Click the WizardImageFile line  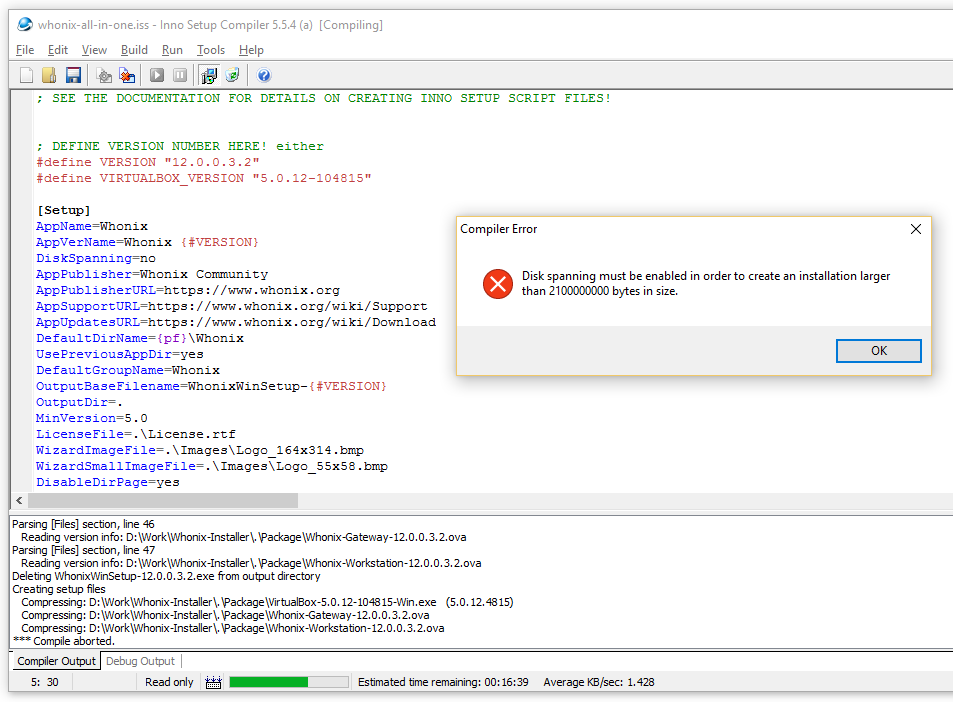click(x=200, y=450)
